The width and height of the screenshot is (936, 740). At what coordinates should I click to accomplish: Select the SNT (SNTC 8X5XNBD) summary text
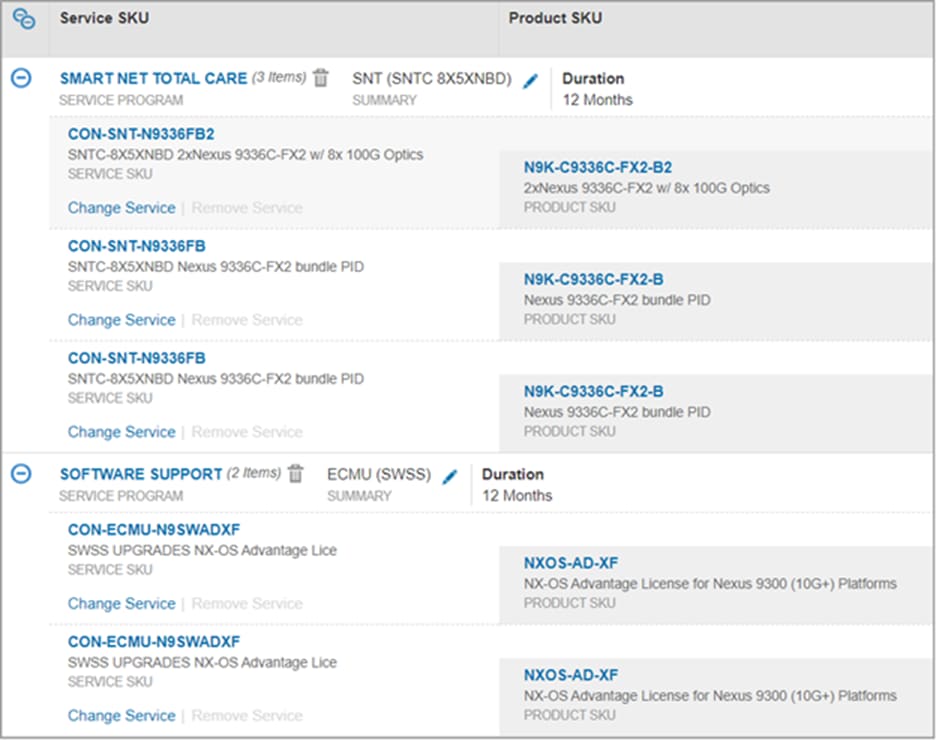(x=432, y=78)
